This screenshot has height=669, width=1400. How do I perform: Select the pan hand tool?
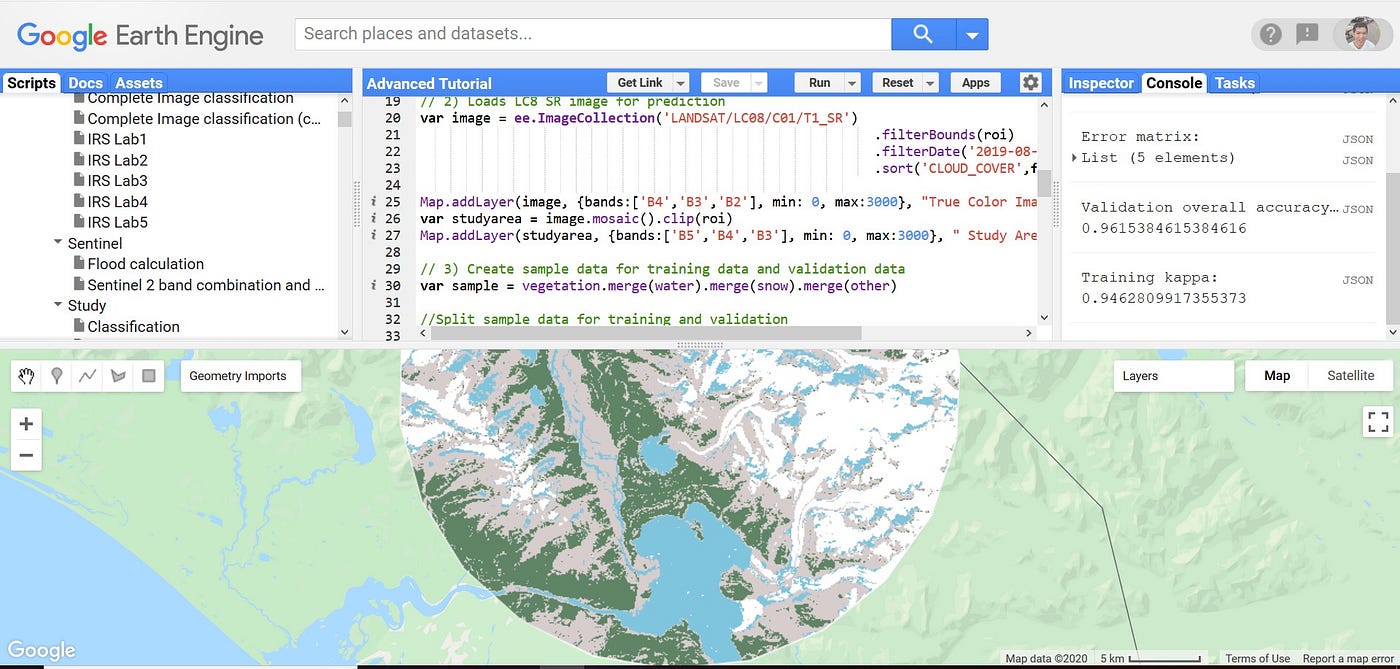point(26,375)
